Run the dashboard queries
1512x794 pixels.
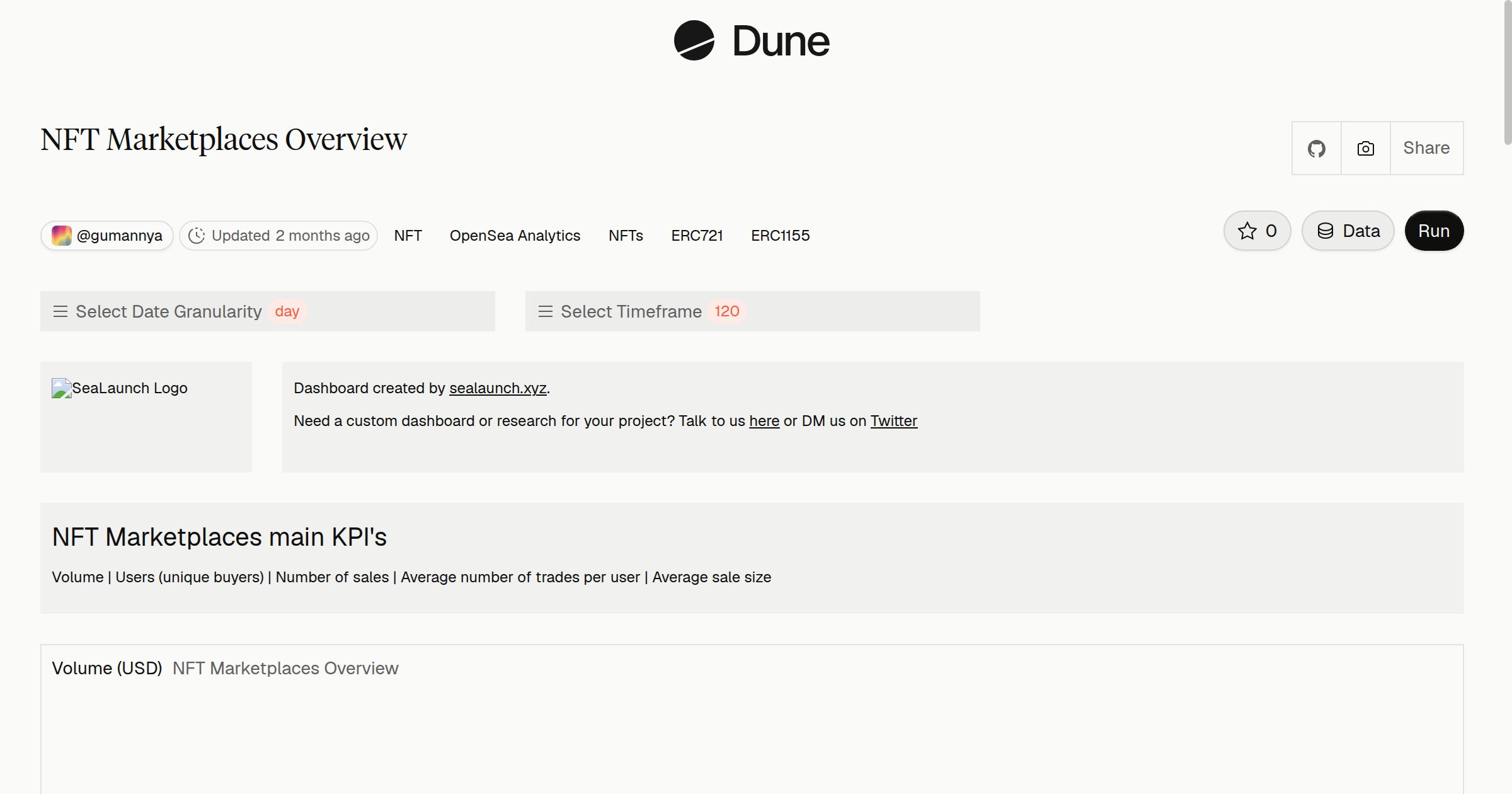1434,231
